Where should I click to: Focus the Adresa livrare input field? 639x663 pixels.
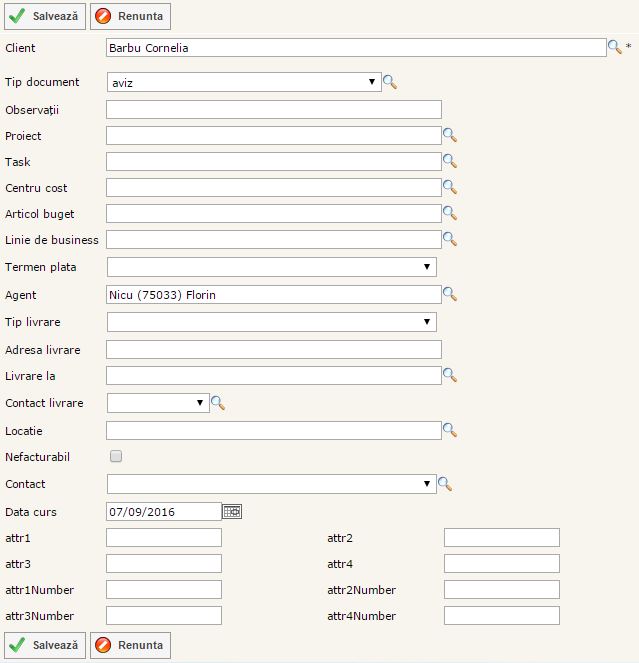(273, 349)
